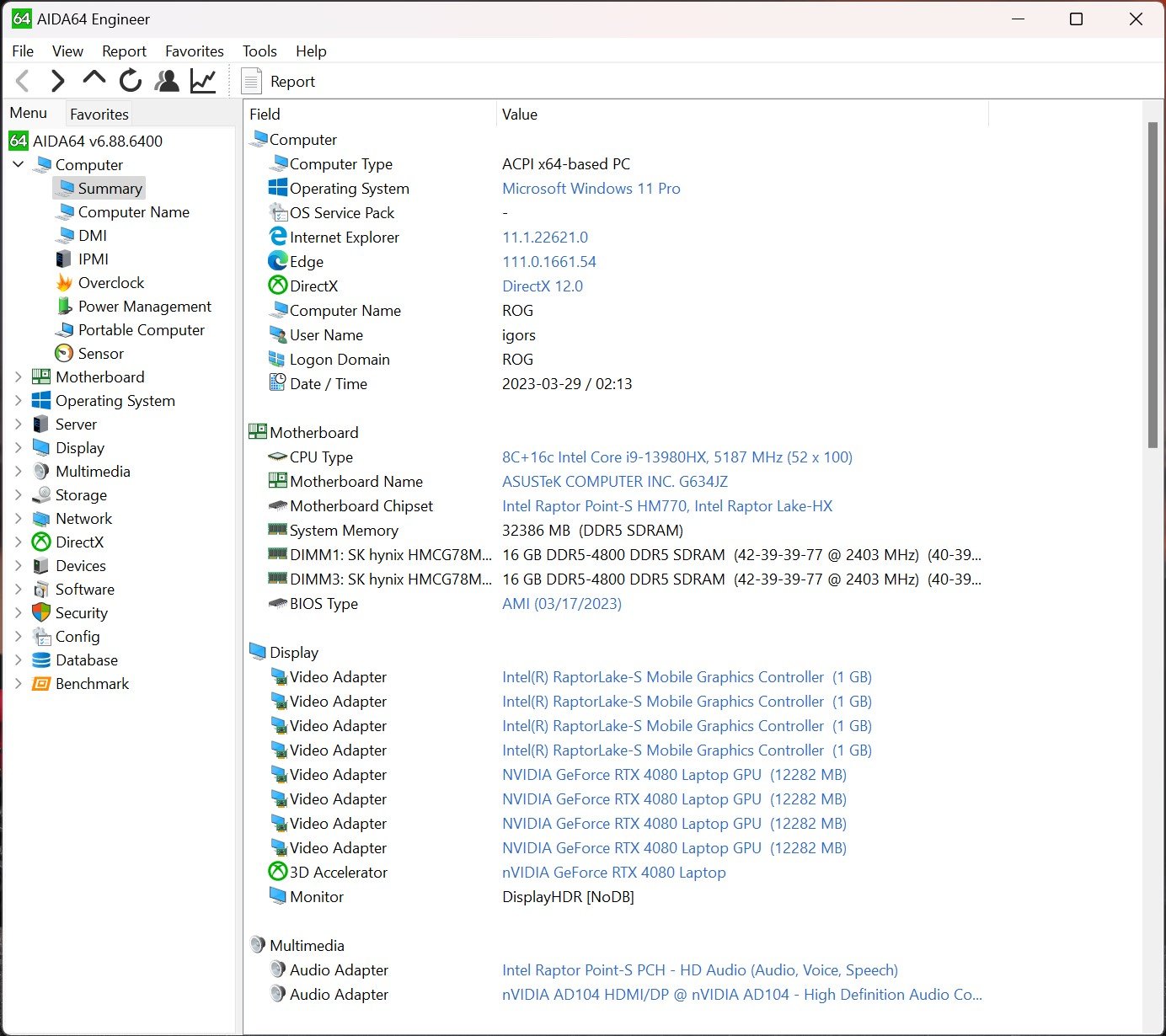This screenshot has height=1036, width=1166.
Task: Click the Refresh toolbar icon
Action: (x=131, y=81)
